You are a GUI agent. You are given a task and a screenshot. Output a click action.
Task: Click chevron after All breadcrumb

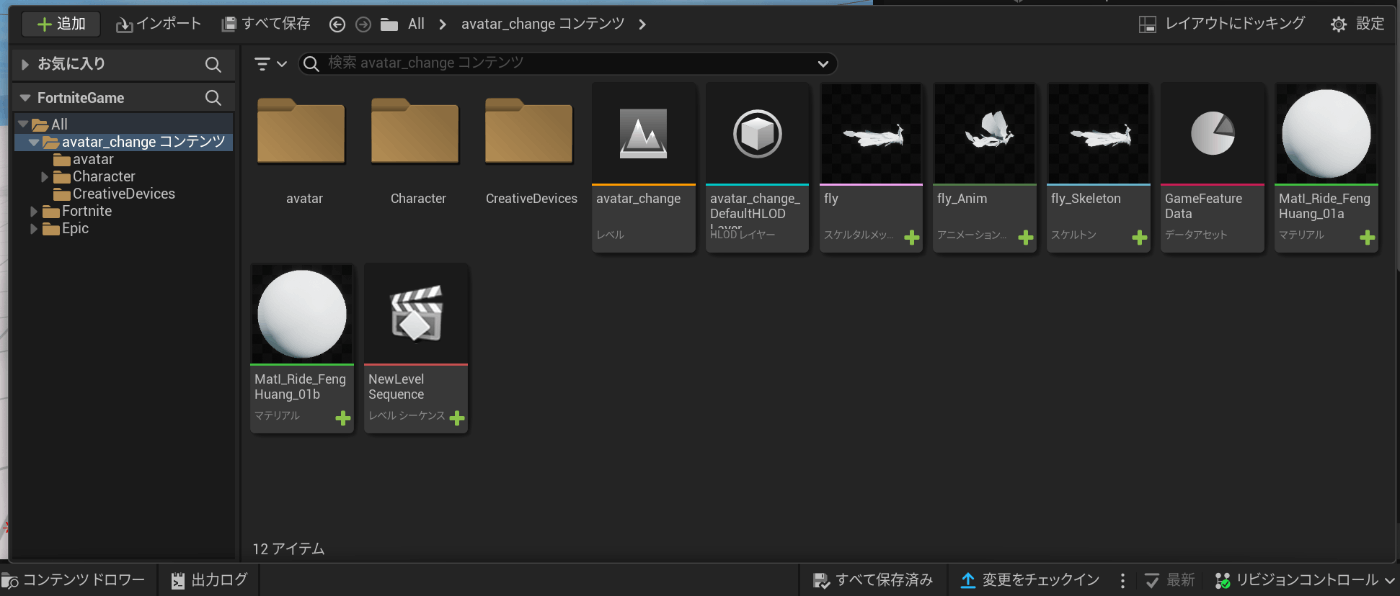point(442,24)
